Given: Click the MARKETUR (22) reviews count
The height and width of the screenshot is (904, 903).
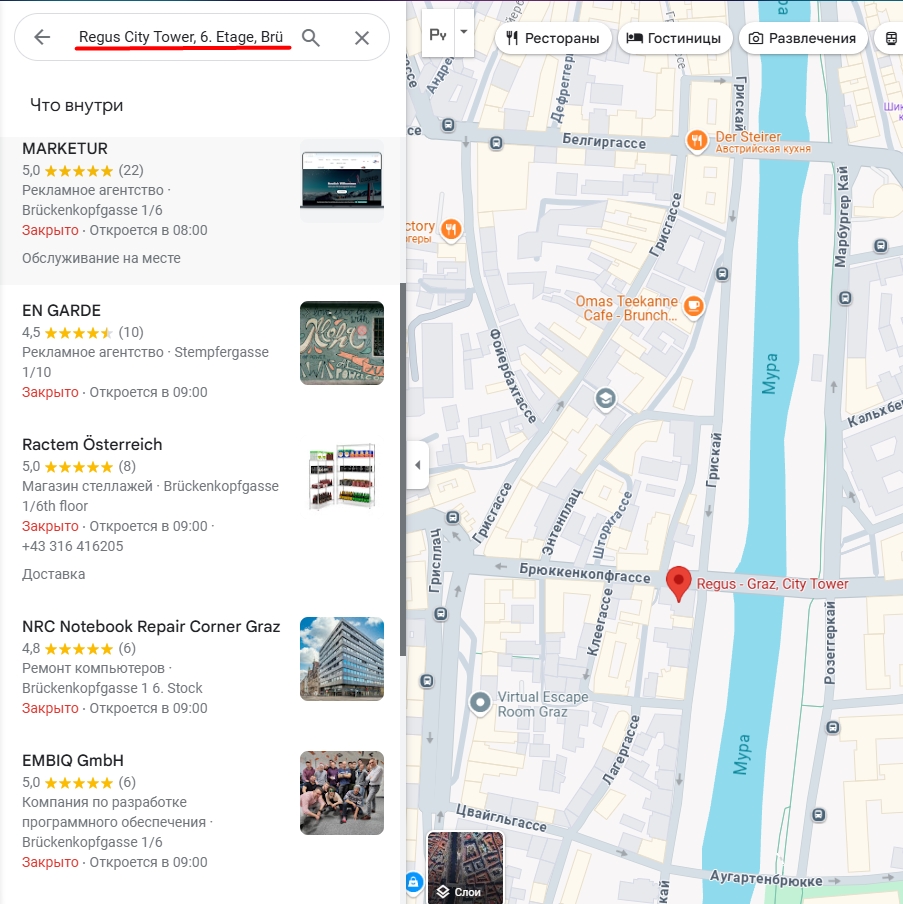Looking at the screenshot, I should pos(131,171).
